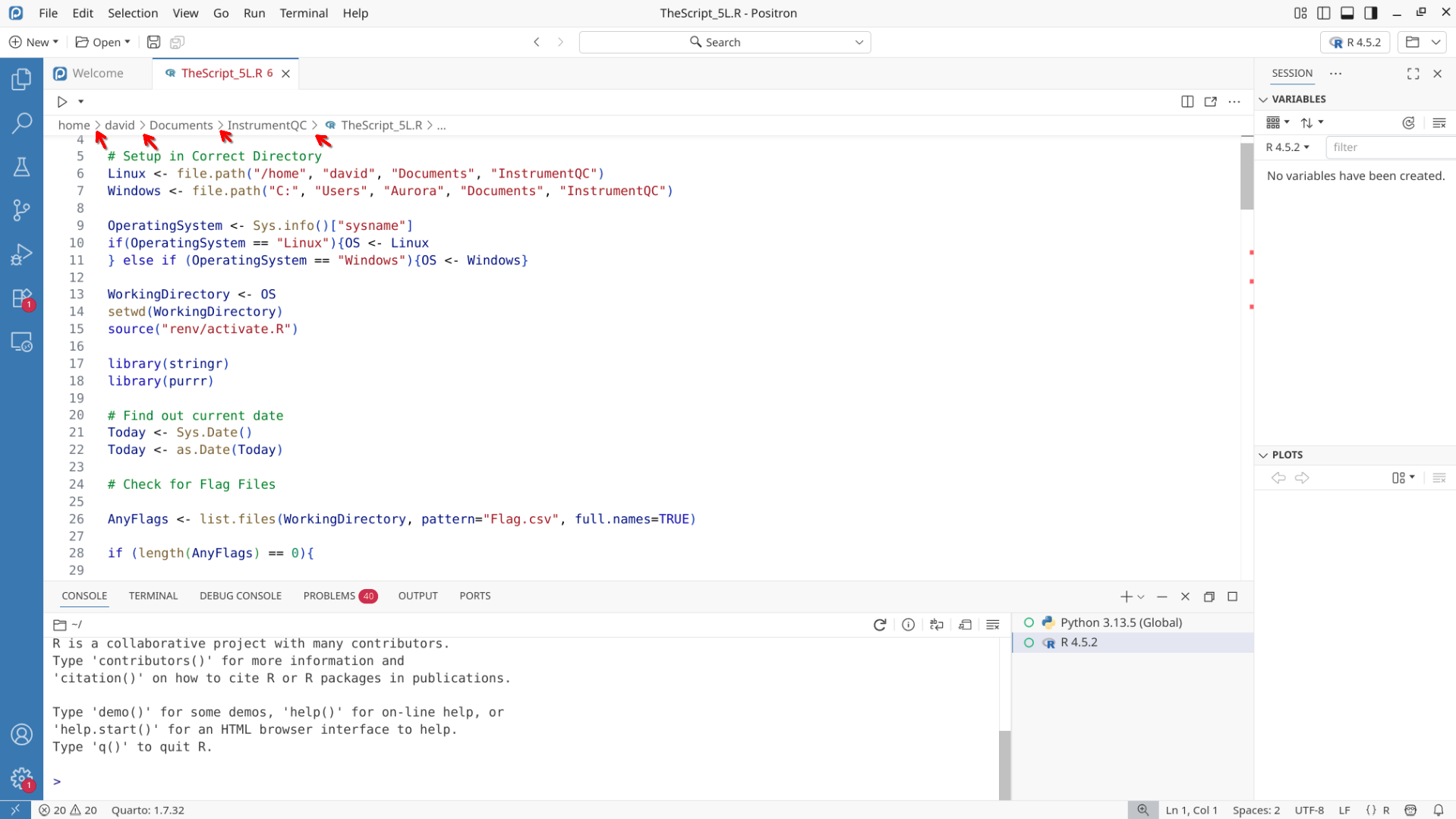Viewport: 1456px width, 819px height.
Task: Open the Source Control view
Action: click(x=21, y=210)
